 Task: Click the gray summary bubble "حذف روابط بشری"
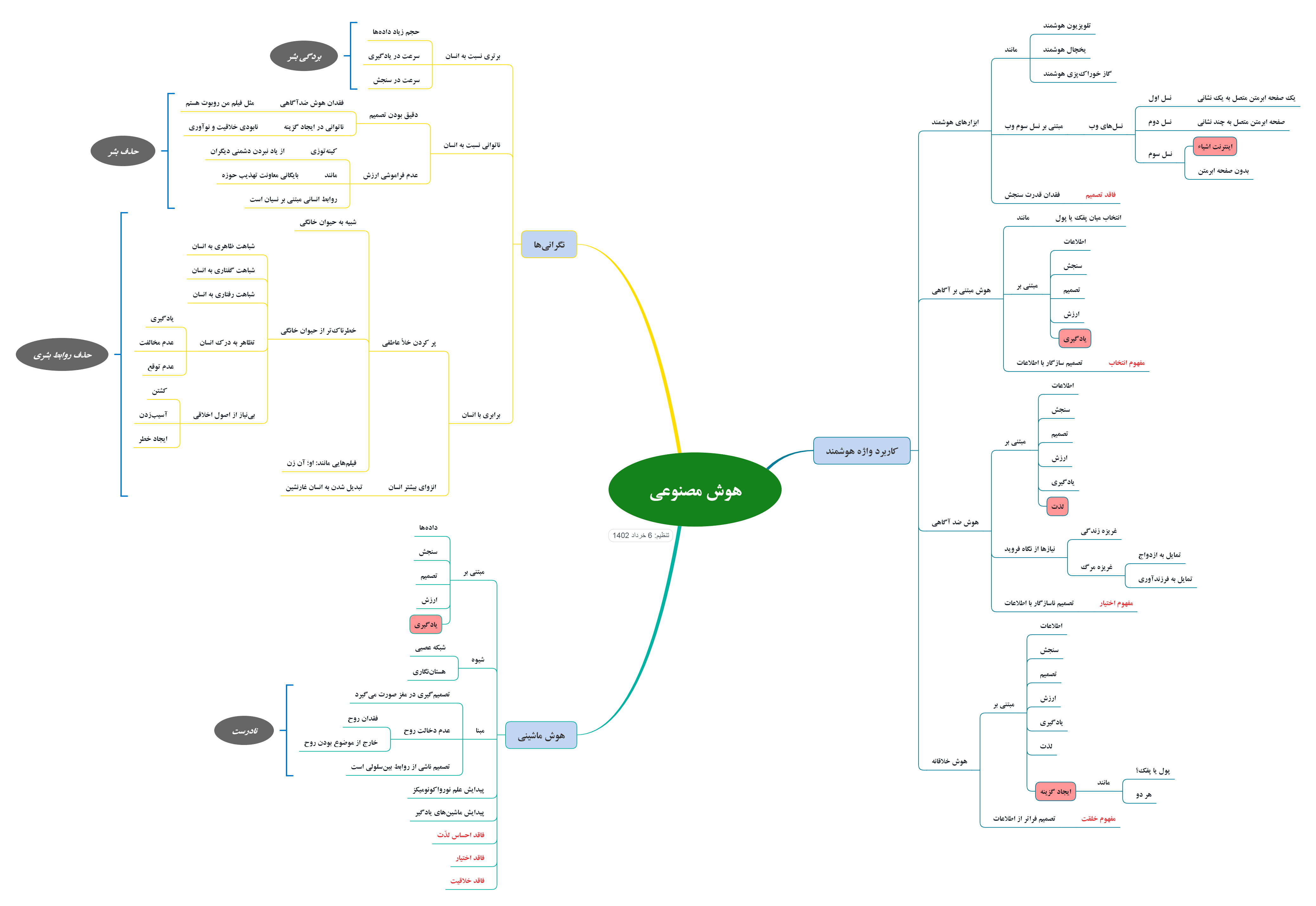point(62,355)
